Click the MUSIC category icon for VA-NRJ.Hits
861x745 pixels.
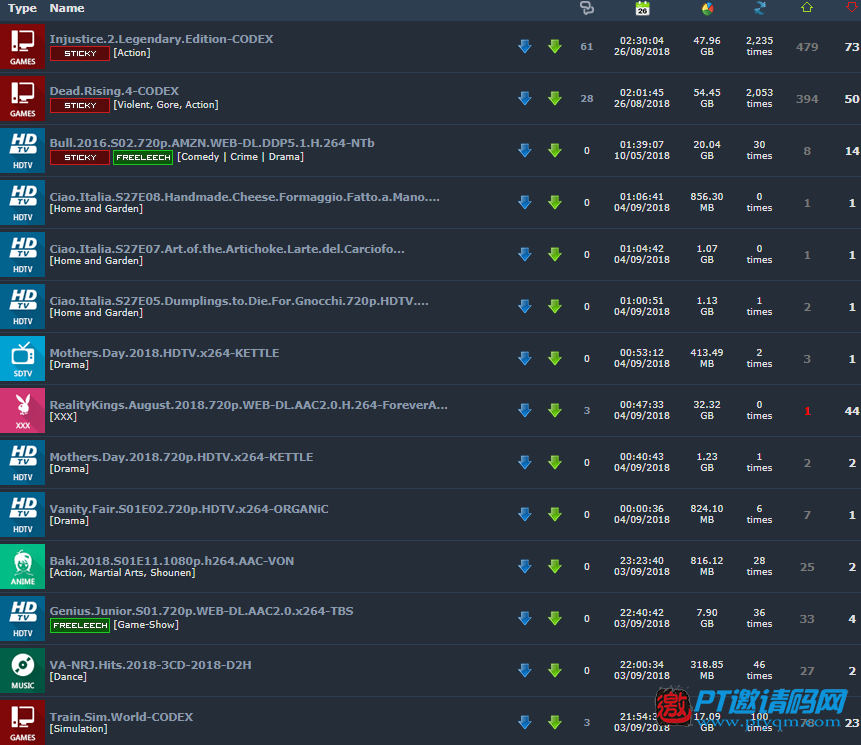point(23,670)
